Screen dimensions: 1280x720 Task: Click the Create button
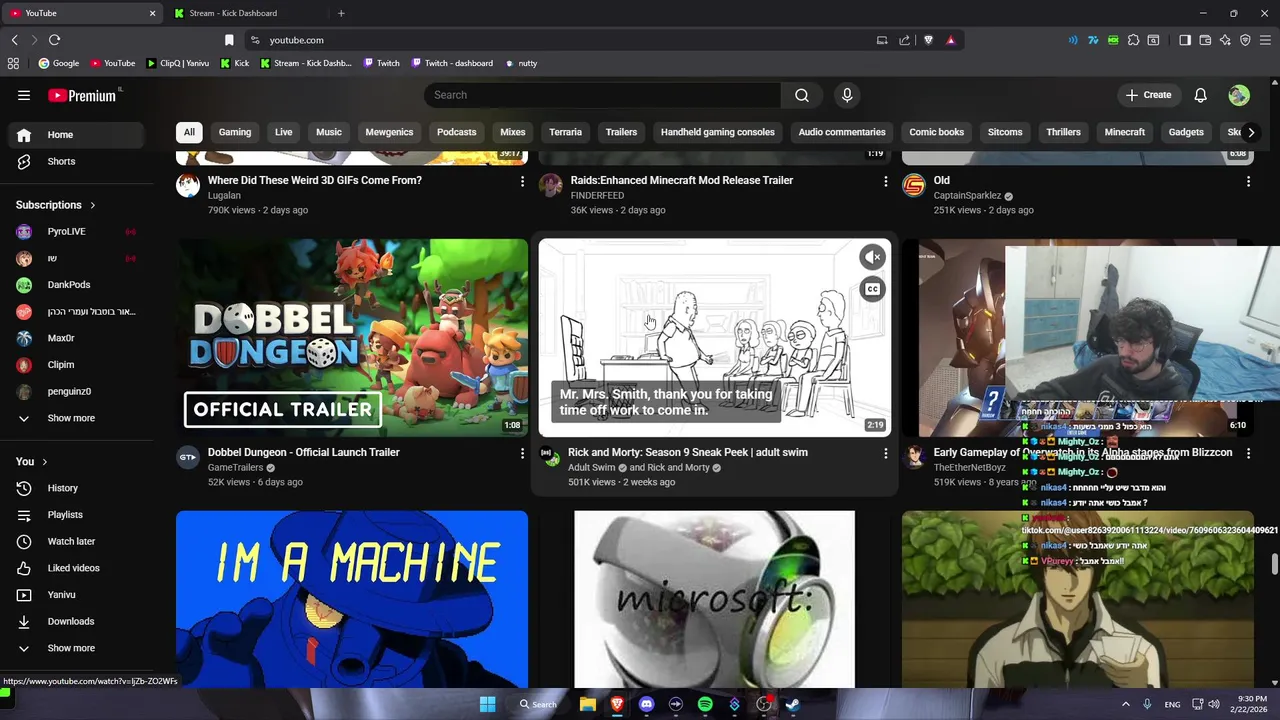[1148, 95]
